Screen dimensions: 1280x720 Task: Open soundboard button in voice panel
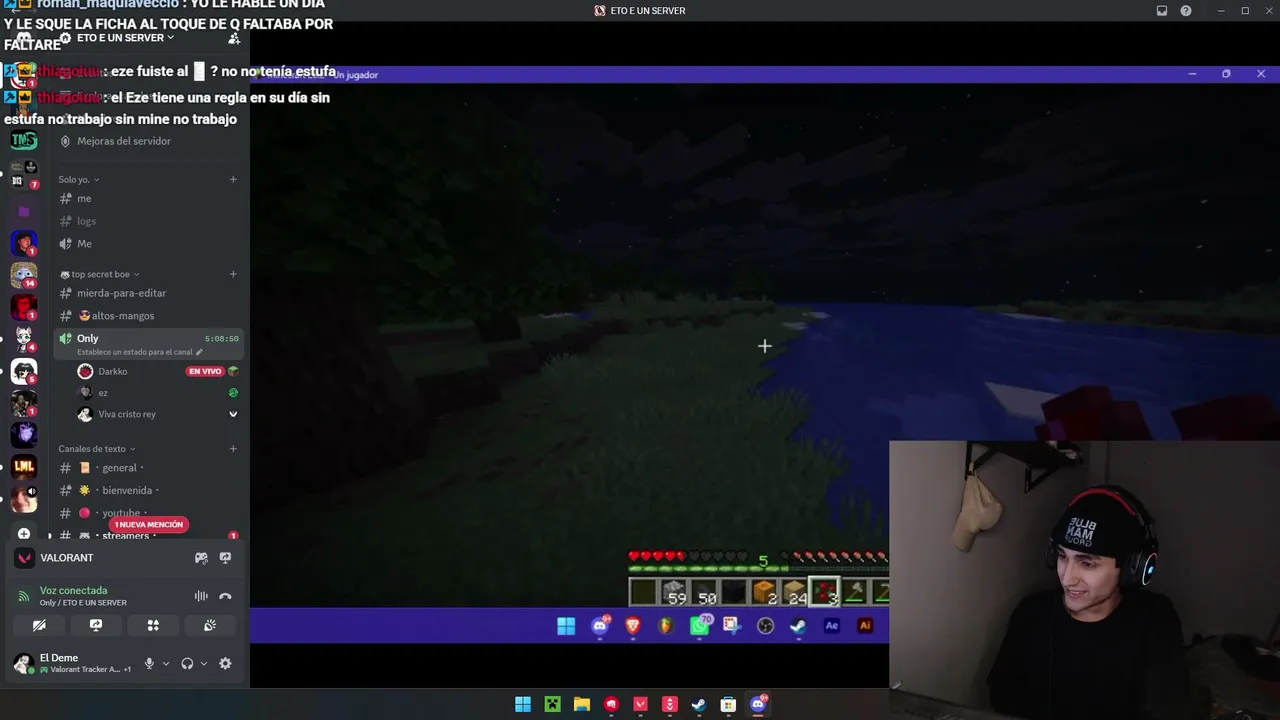[210, 625]
